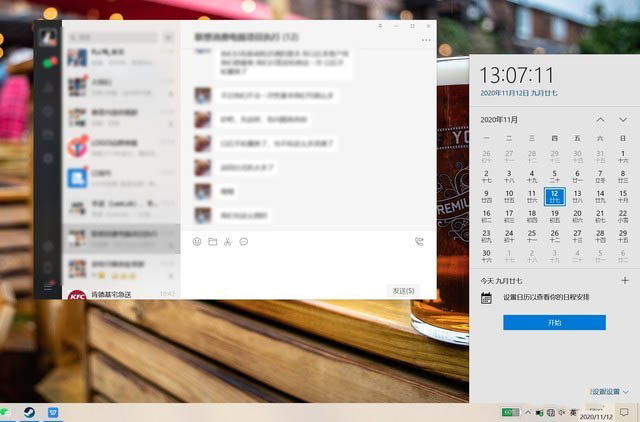Viewport: 640px width, 422px height.
Task: Click the blue 开始 button
Action: point(554,322)
